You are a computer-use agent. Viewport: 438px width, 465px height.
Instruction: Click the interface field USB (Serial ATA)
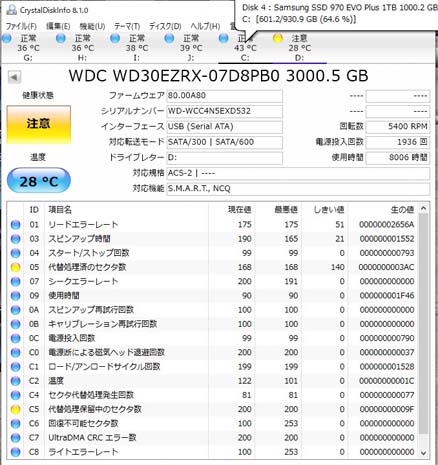[225, 127]
